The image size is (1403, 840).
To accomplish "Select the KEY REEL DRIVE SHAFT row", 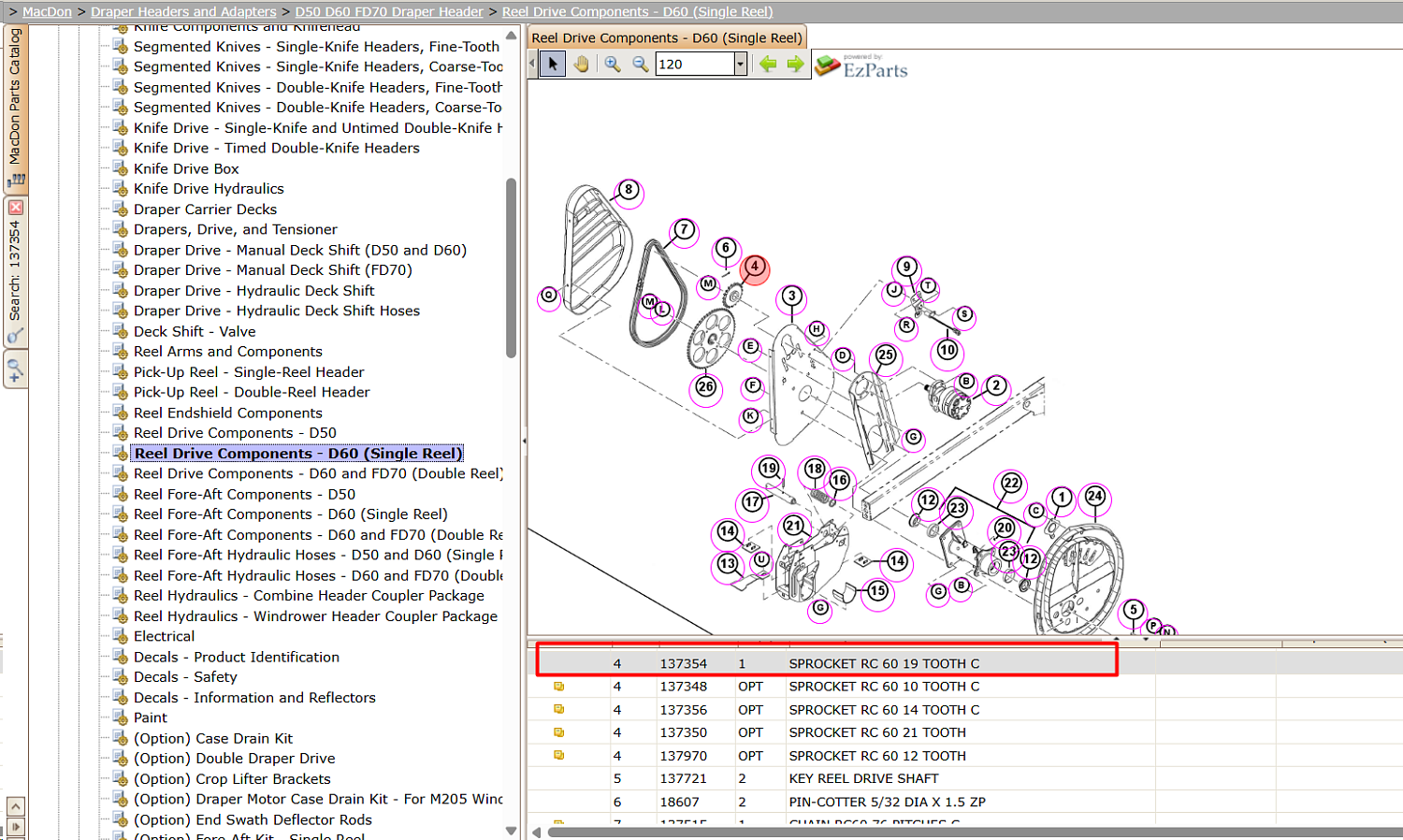I will click(965, 778).
